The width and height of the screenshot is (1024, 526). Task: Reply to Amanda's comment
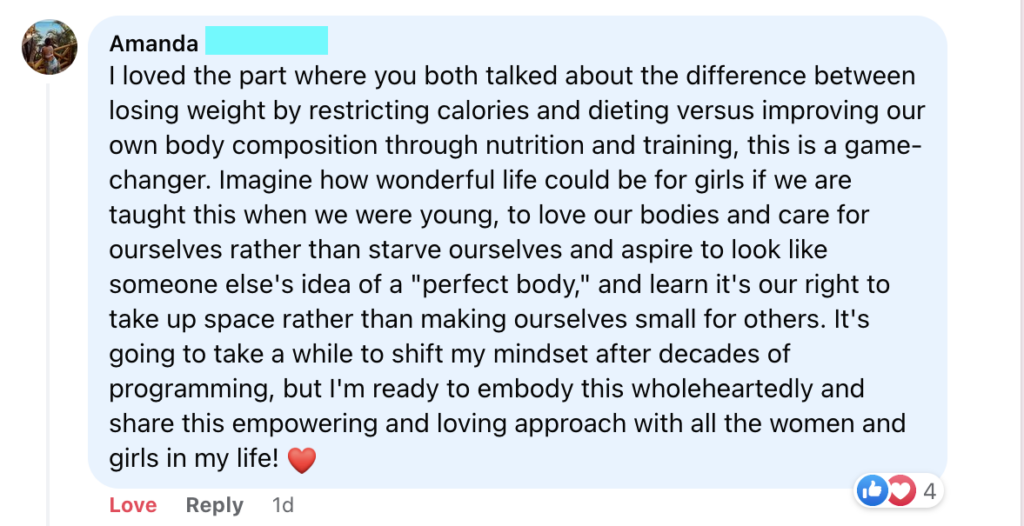(214, 505)
